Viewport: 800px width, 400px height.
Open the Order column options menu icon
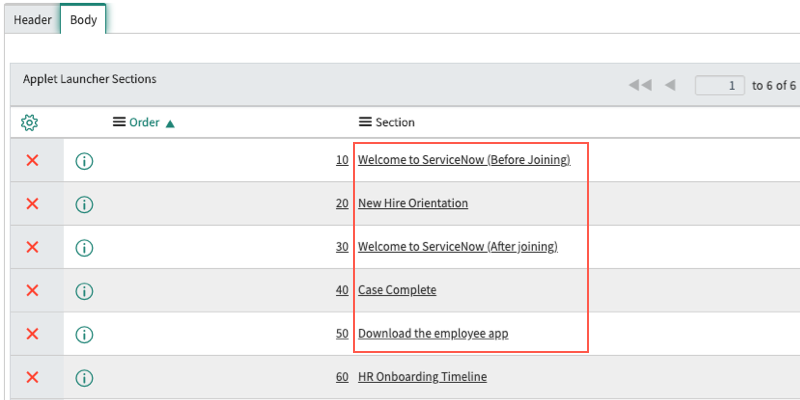119,122
